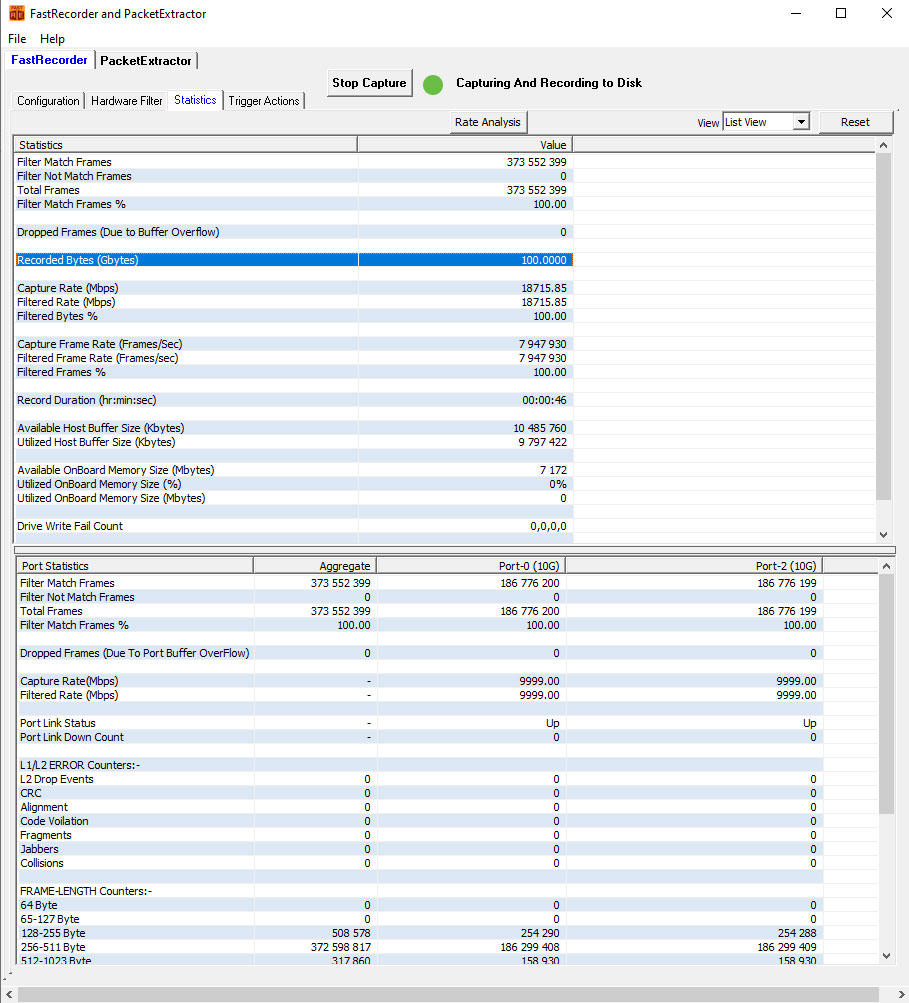Select the 256-511 Byte frame-length row

[420, 947]
